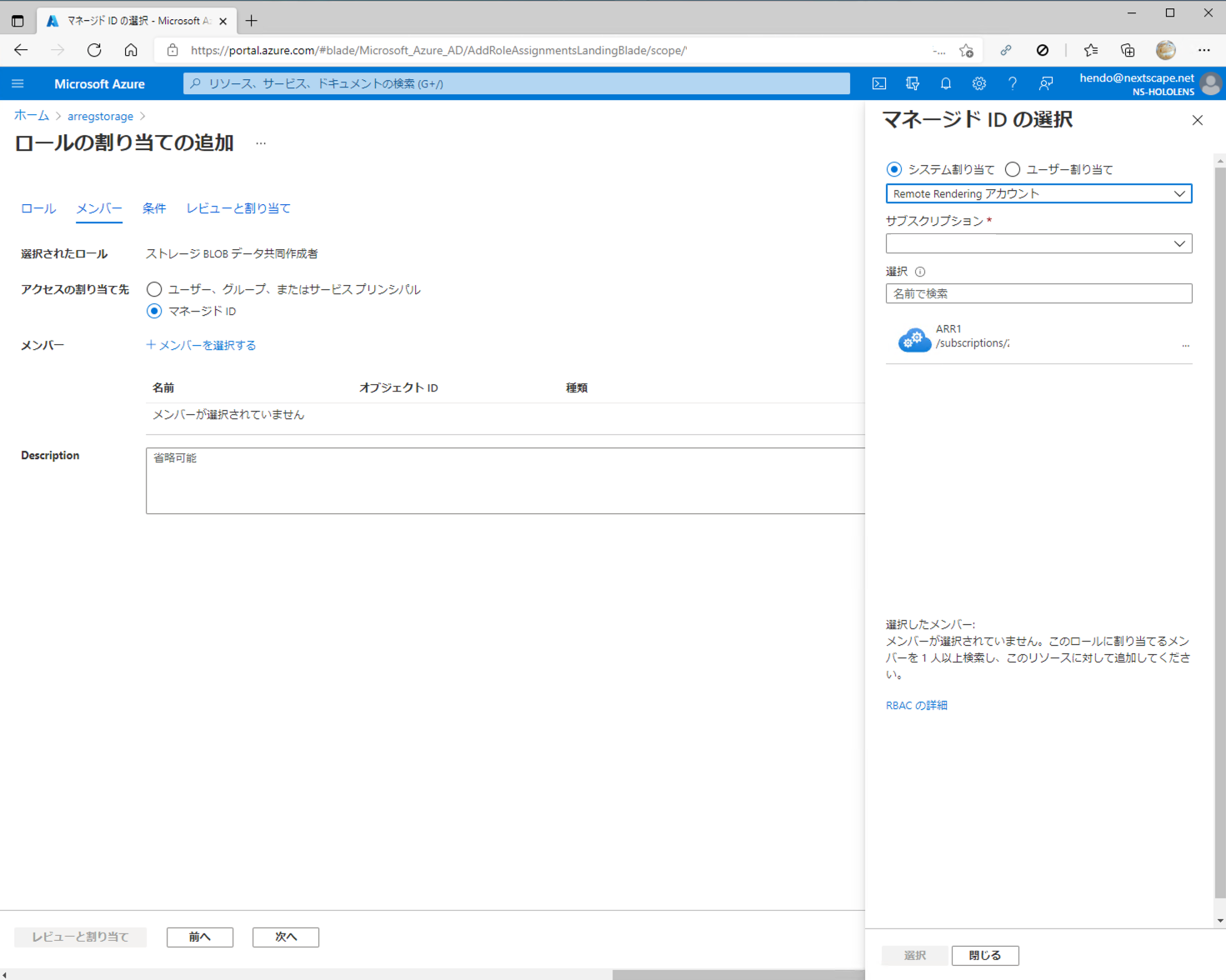Viewport: 1226px width, 980px height.
Task: Choose マネージド ID access option
Action: pyautogui.click(x=154, y=311)
